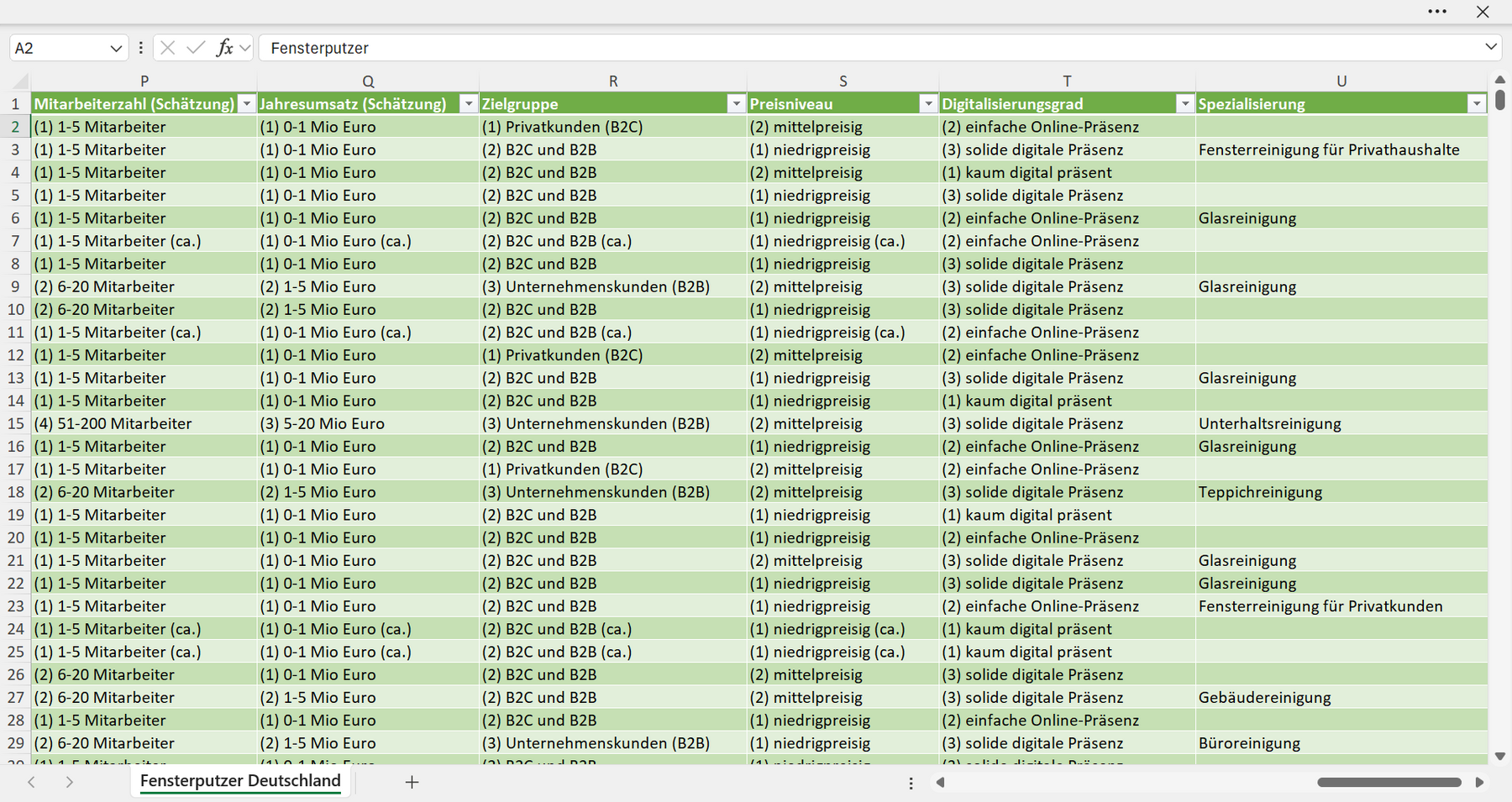Open the Mitarbeiterzahl filter dropdown
1512x802 pixels.
tap(246, 104)
